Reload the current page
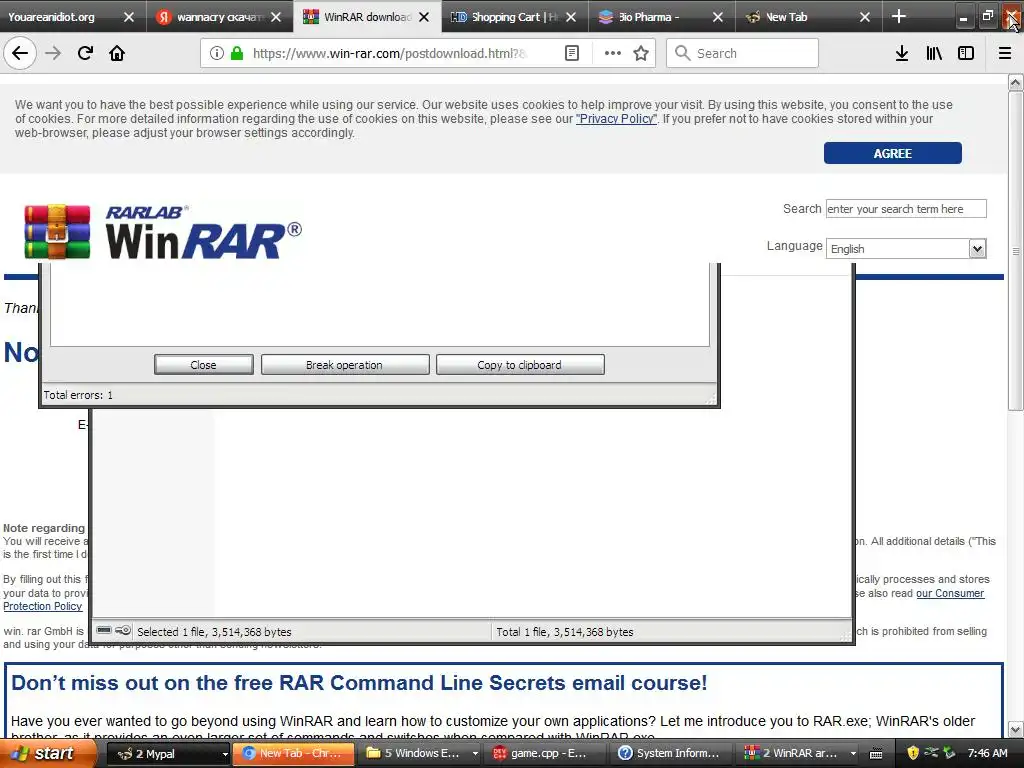1024x768 pixels. tap(85, 54)
